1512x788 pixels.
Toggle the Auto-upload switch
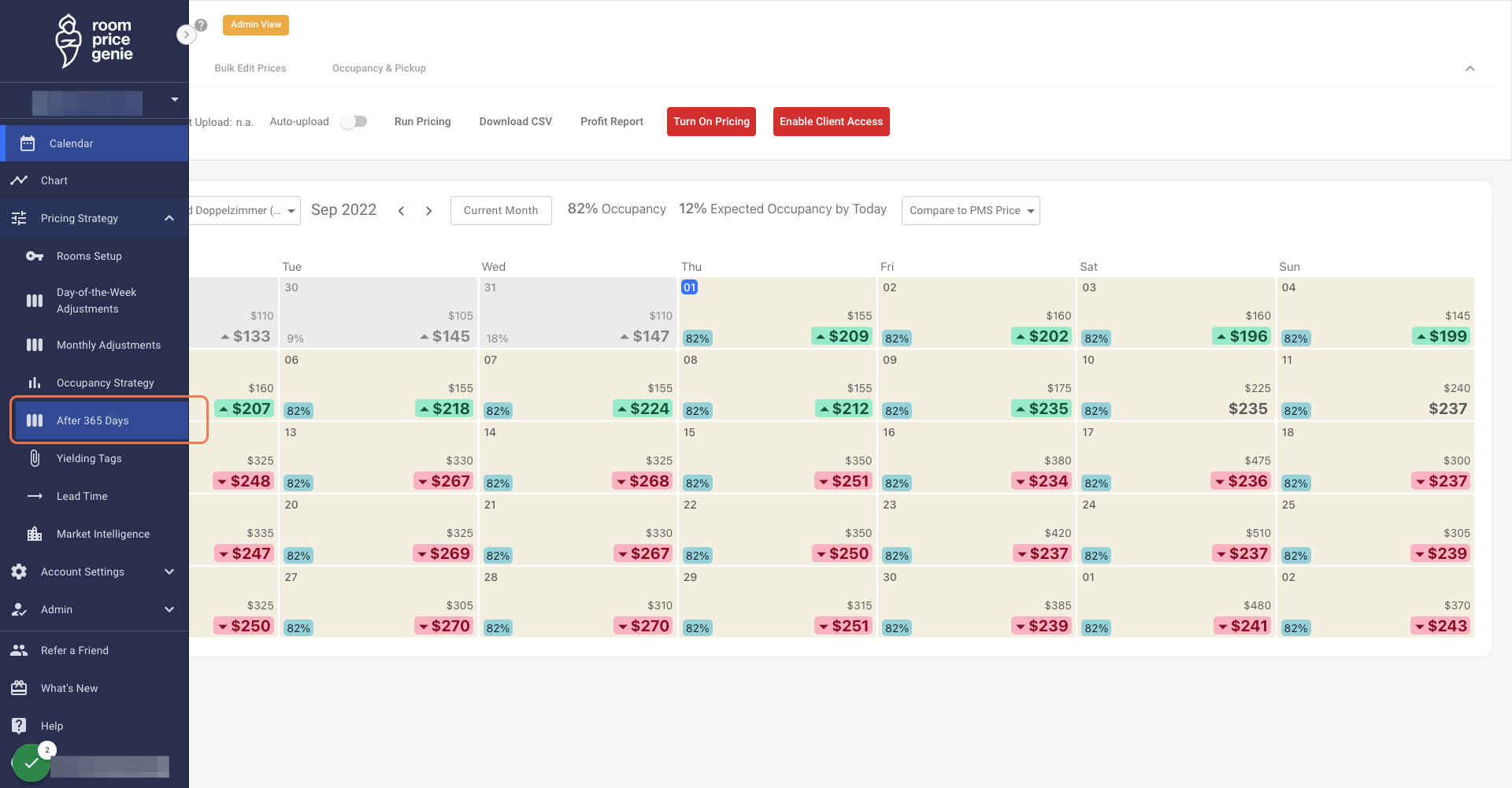(354, 121)
